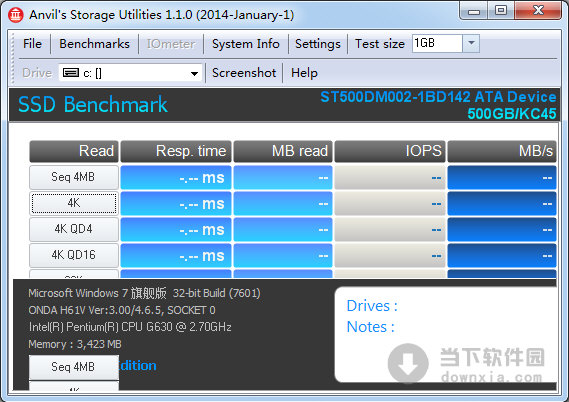Maximize the Anvil's Storage Utilities window

tap(501, 11)
